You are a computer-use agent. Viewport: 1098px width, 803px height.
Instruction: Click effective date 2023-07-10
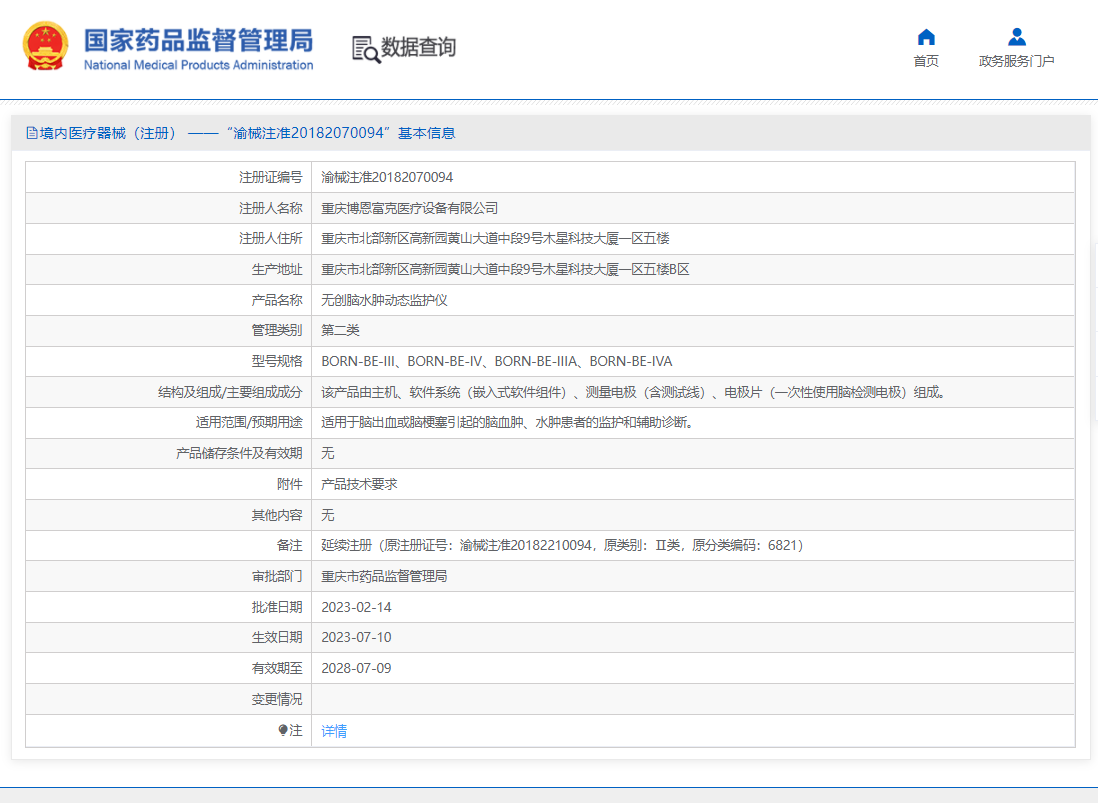(x=356, y=637)
